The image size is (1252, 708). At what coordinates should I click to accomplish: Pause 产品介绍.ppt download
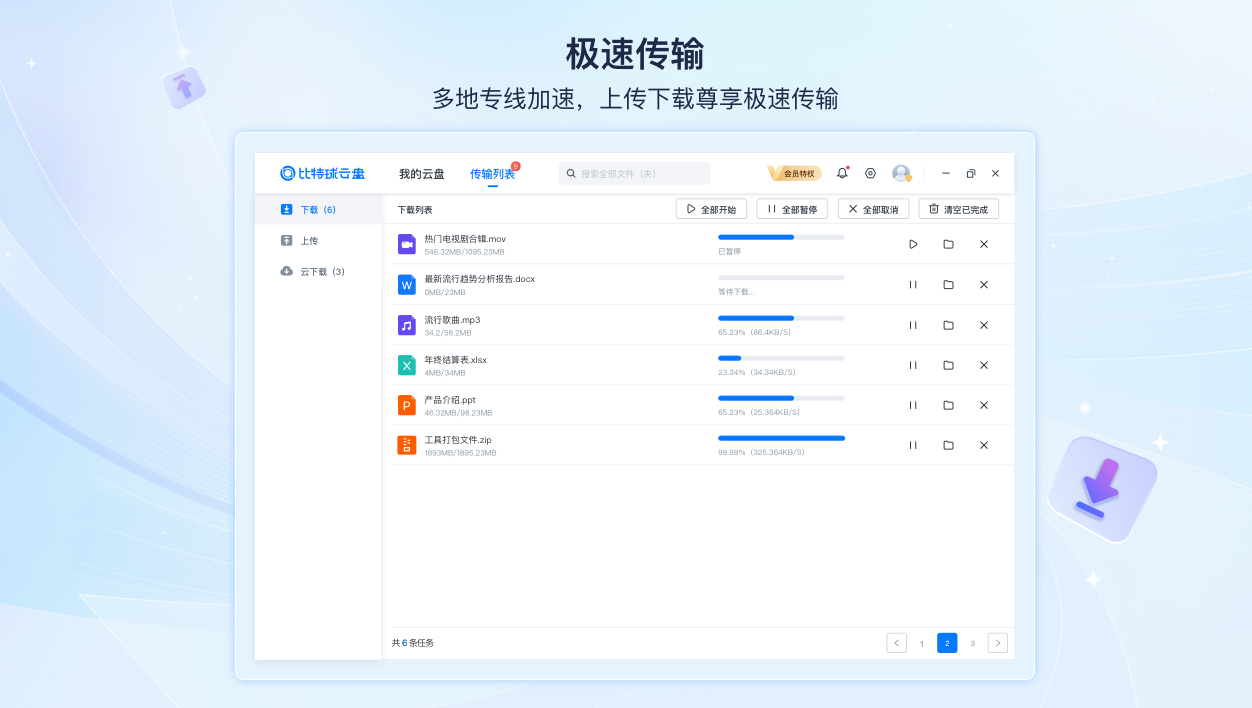click(x=913, y=405)
